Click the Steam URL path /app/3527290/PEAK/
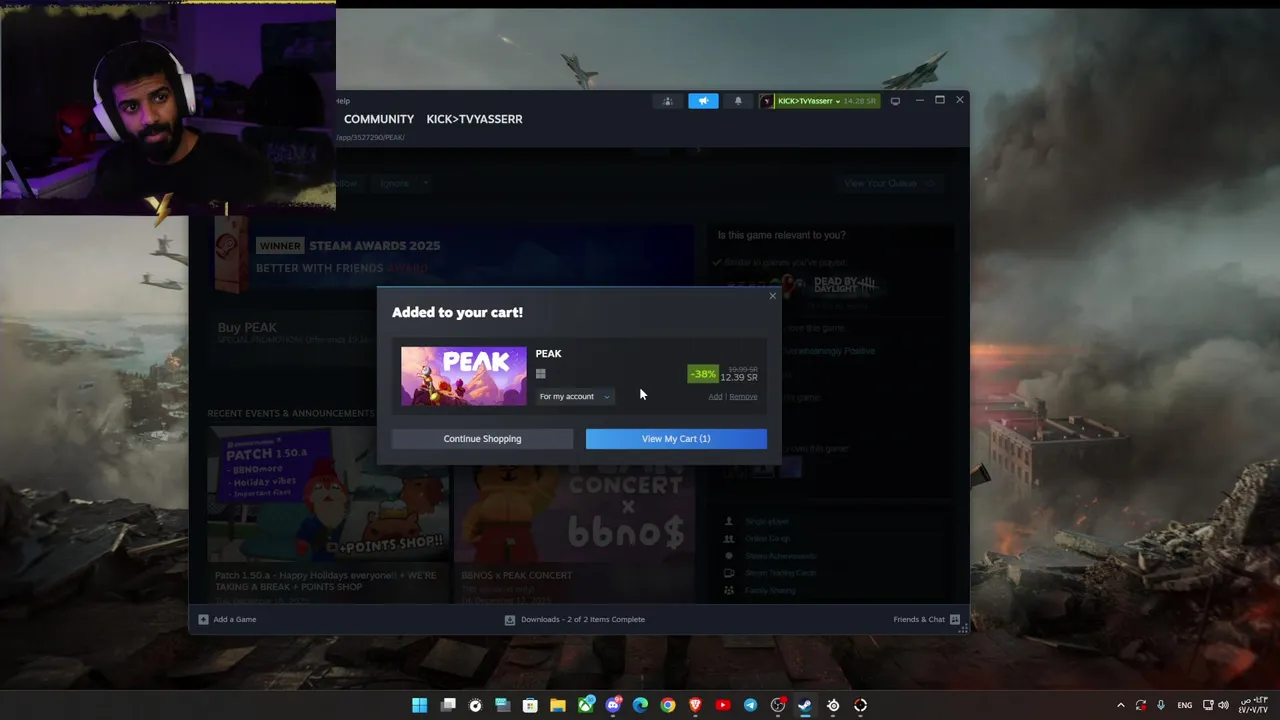The width and height of the screenshot is (1280, 720). point(370,137)
